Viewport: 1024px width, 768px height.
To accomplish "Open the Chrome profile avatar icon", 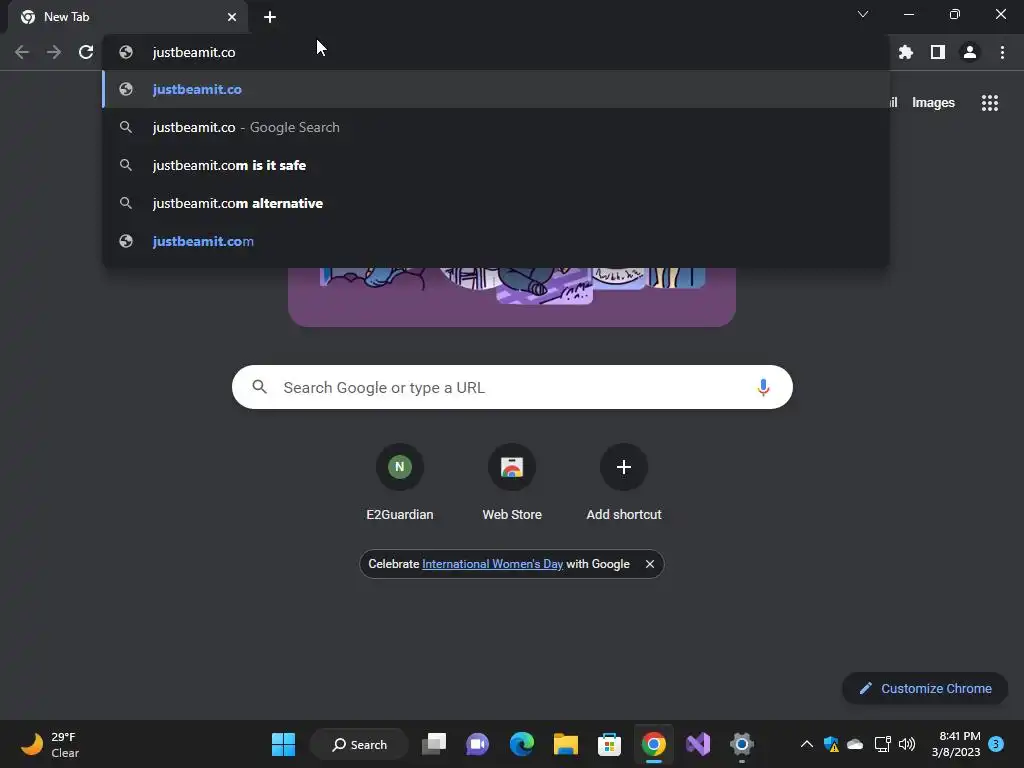I will pyautogui.click(x=970, y=52).
